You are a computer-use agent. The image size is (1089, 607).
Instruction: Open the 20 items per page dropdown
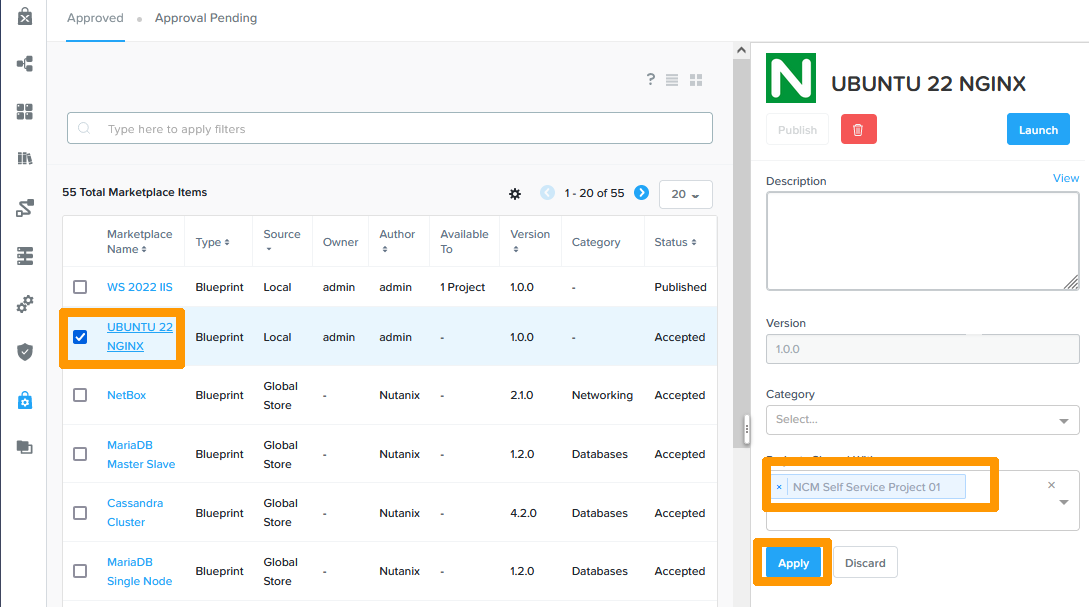[685, 194]
